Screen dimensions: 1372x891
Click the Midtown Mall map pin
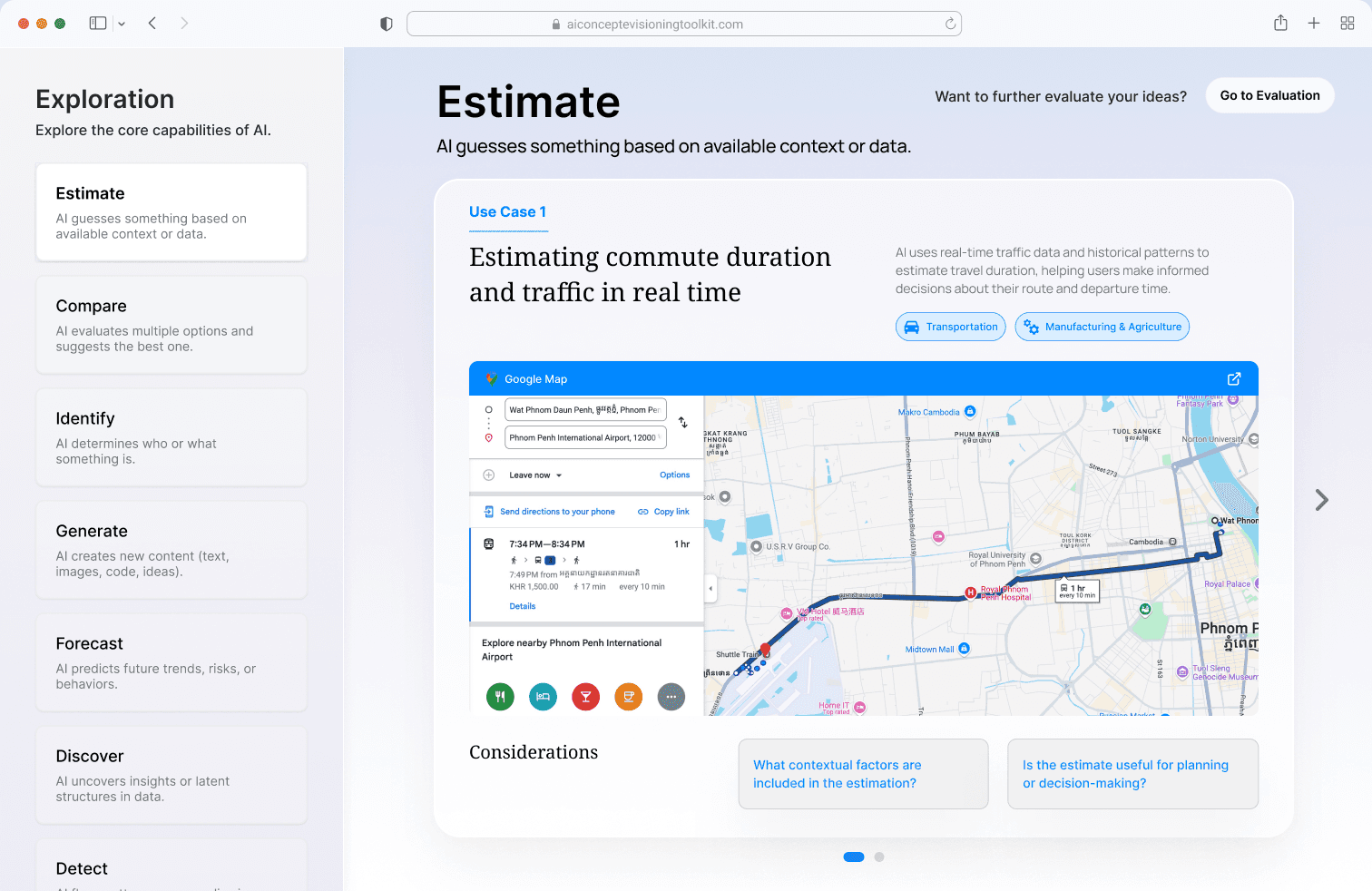964,648
